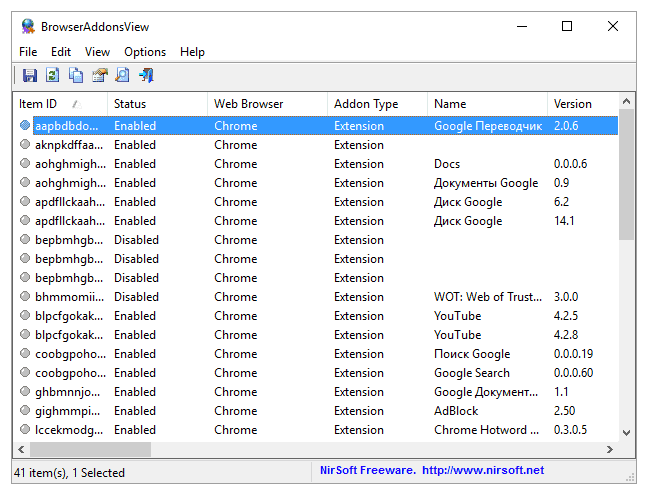This screenshot has height=496, width=651.
Task: Open the View menu
Action: tap(97, 52)
